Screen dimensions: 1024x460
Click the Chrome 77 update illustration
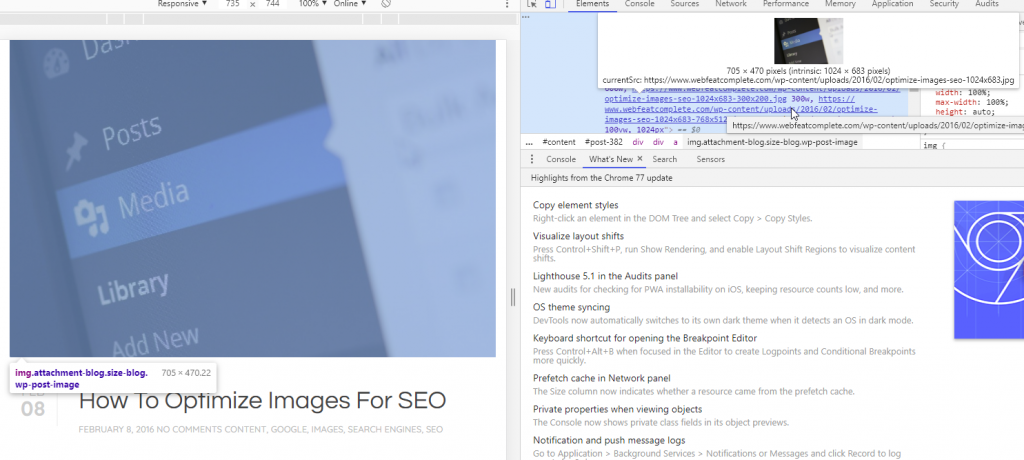click(989, 269)
